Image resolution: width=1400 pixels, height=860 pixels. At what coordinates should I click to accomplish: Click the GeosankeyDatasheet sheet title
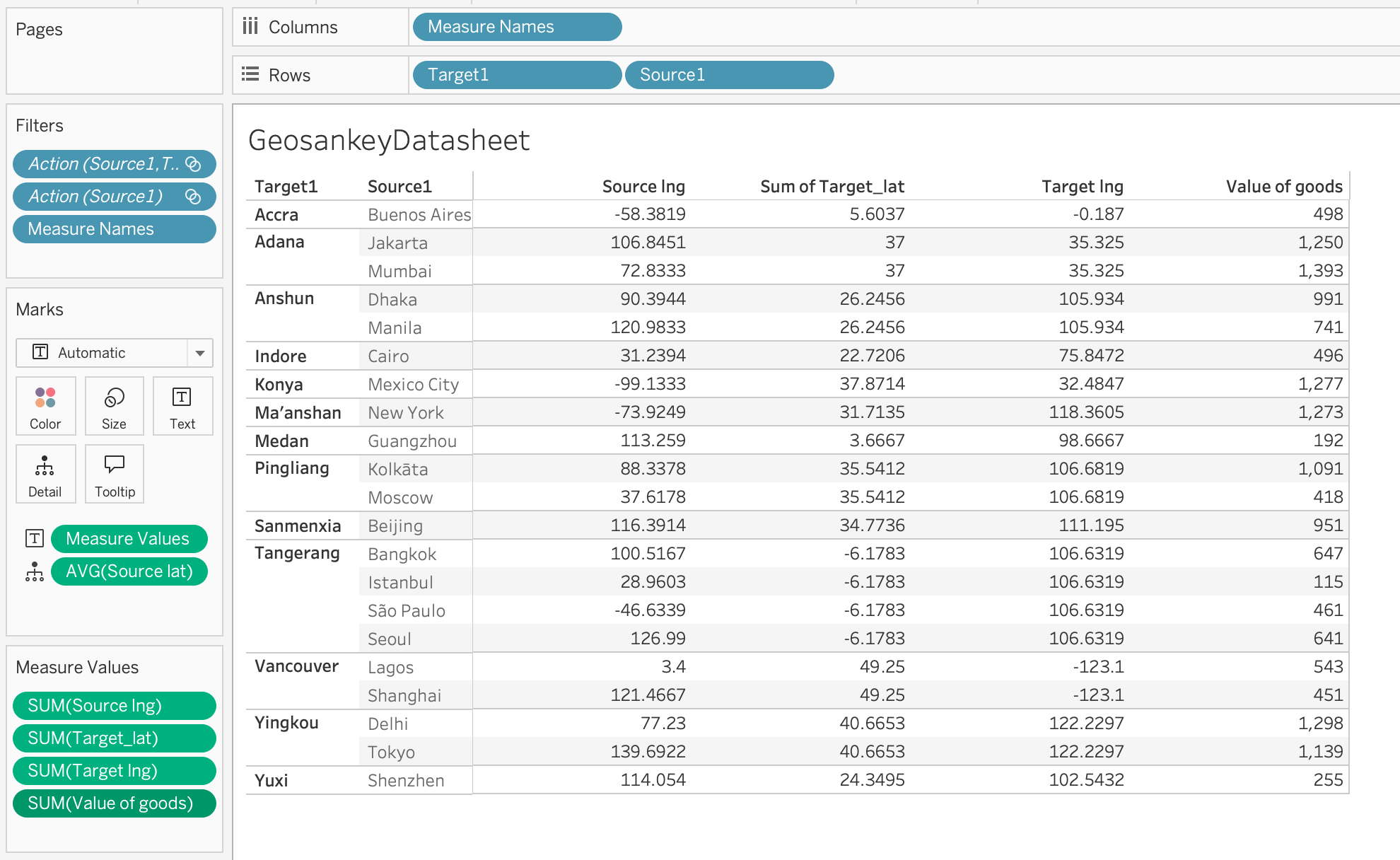(x=389, y=141)
